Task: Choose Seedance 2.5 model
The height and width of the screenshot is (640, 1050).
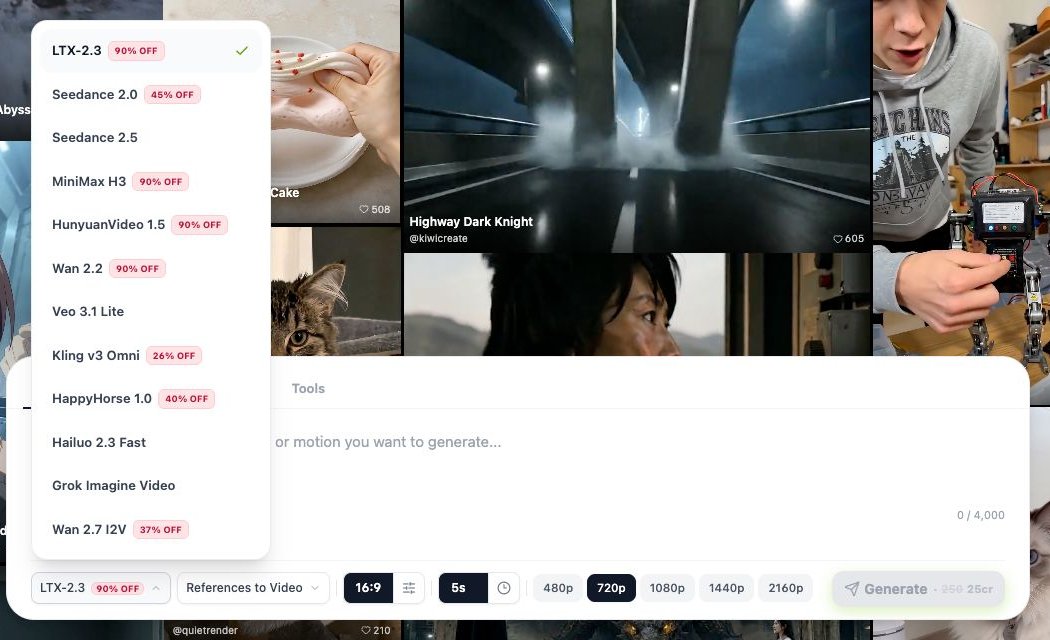Action: 151,138
